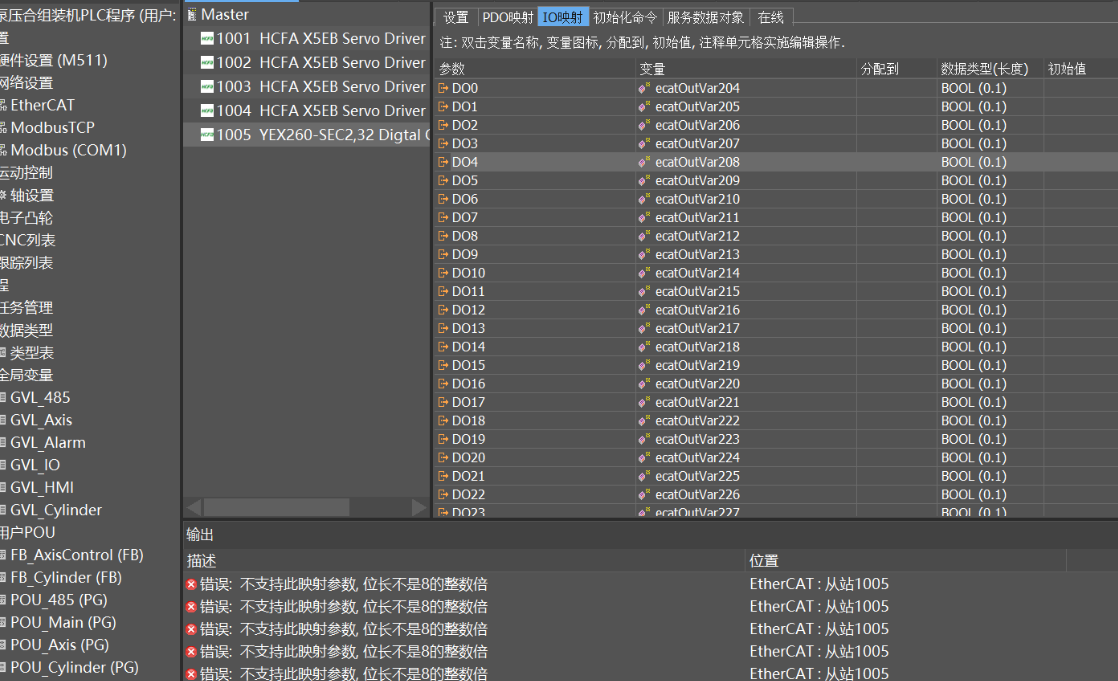Viewport: 1118px width, 681px height.
Task: Click right arrow of device list scrollbar
Action: [x=420, y=507]
